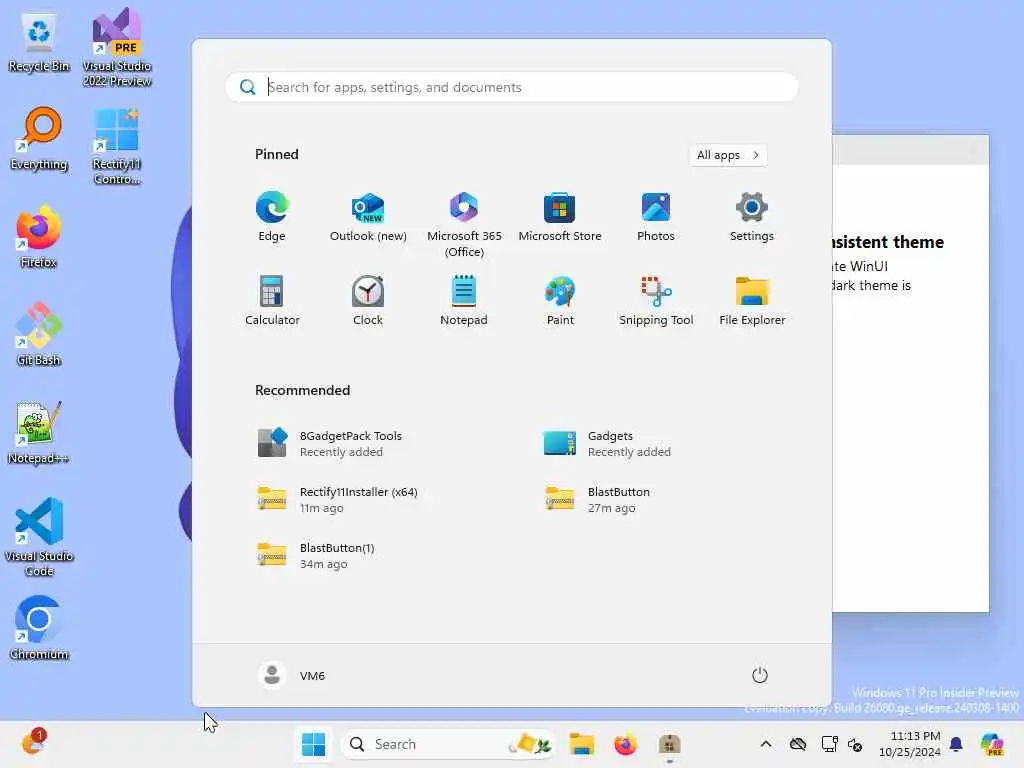Image resolution: width=1024 pixels, height=768 pixels.
Task: Launch Notepad from pinned apps
Action: coord(464,300)
